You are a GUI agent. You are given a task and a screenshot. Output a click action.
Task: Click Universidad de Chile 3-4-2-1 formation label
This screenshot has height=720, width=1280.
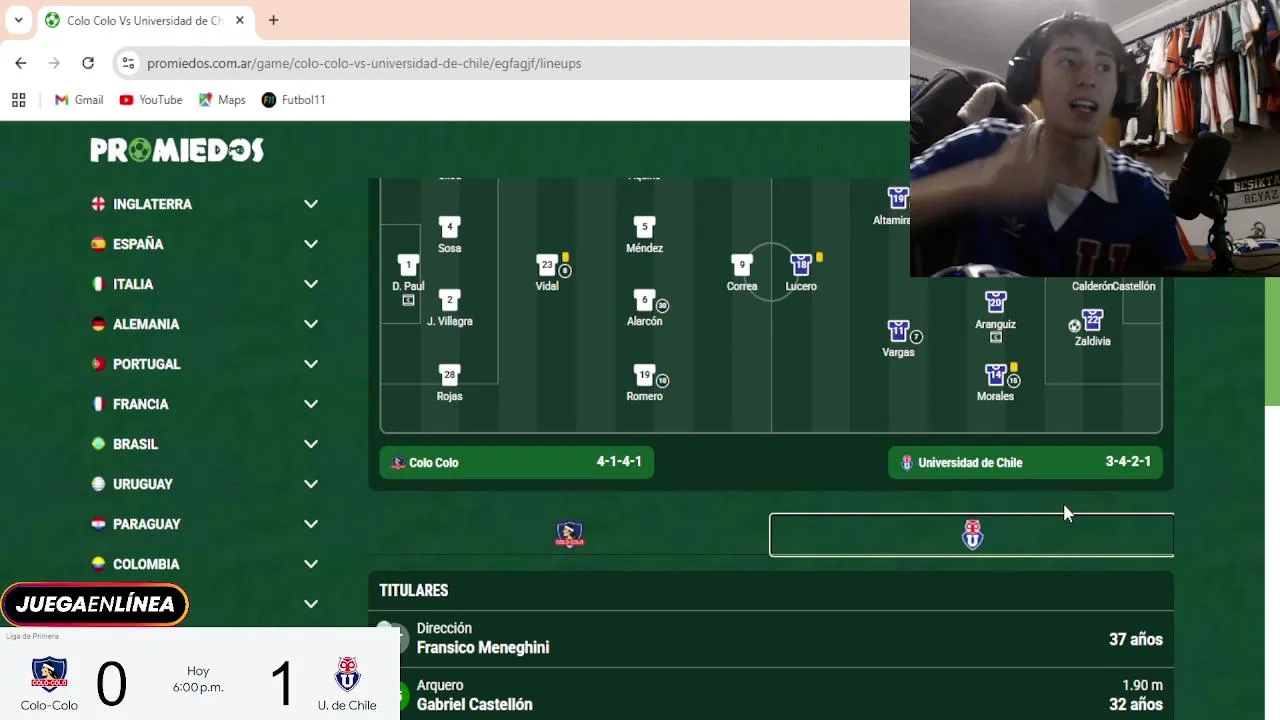coord(1025,462)
